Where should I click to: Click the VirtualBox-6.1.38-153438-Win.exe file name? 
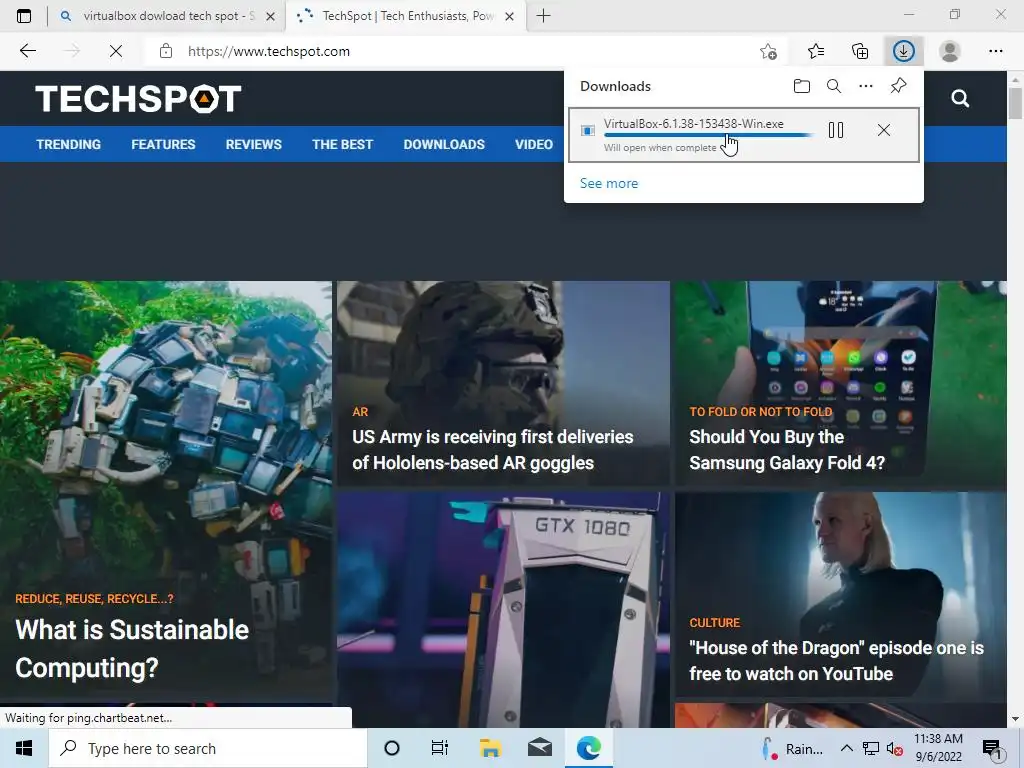pyautogui.click(x=694, y=123)
